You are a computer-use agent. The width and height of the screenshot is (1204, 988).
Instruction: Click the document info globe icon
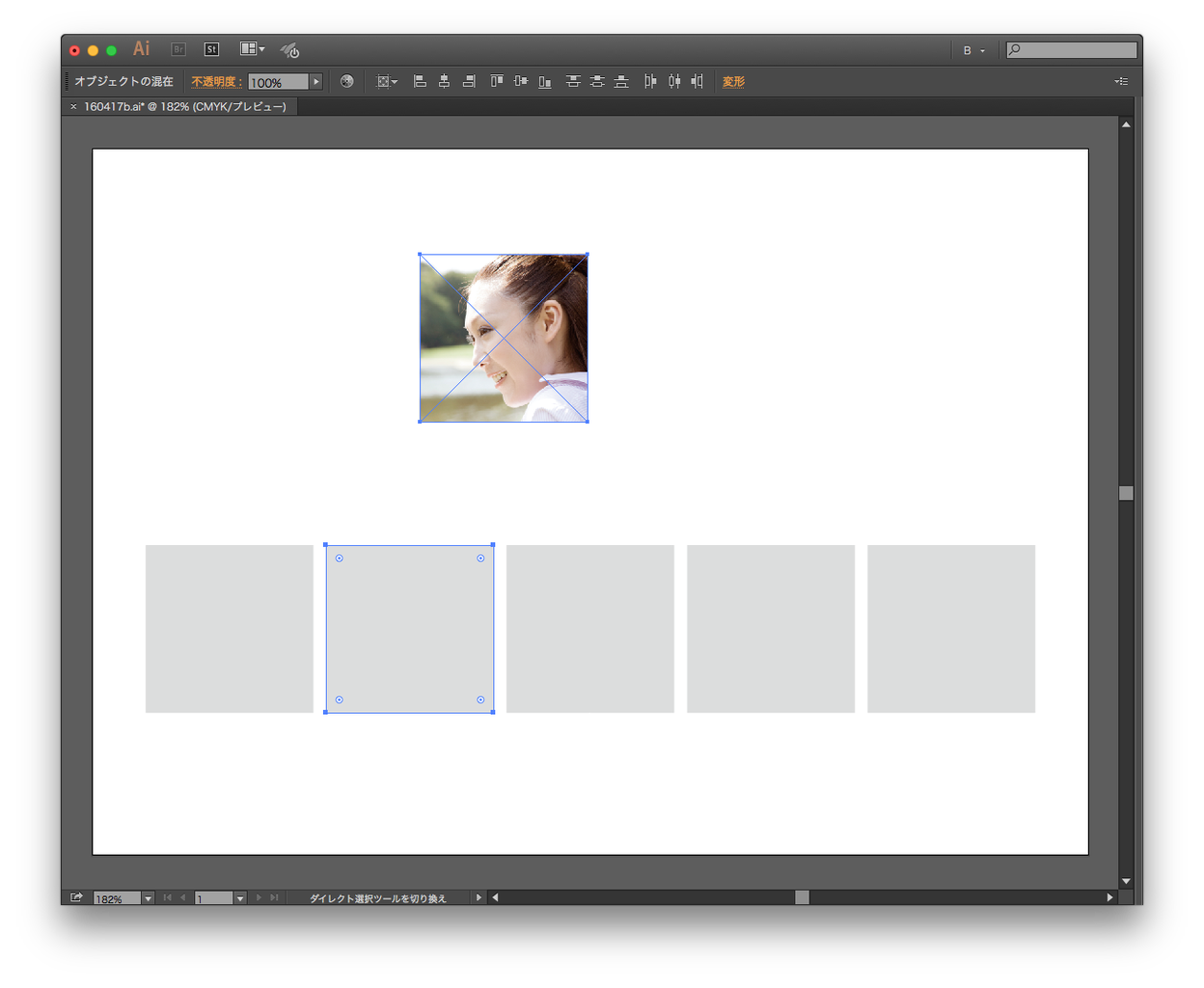pos(346,81)
